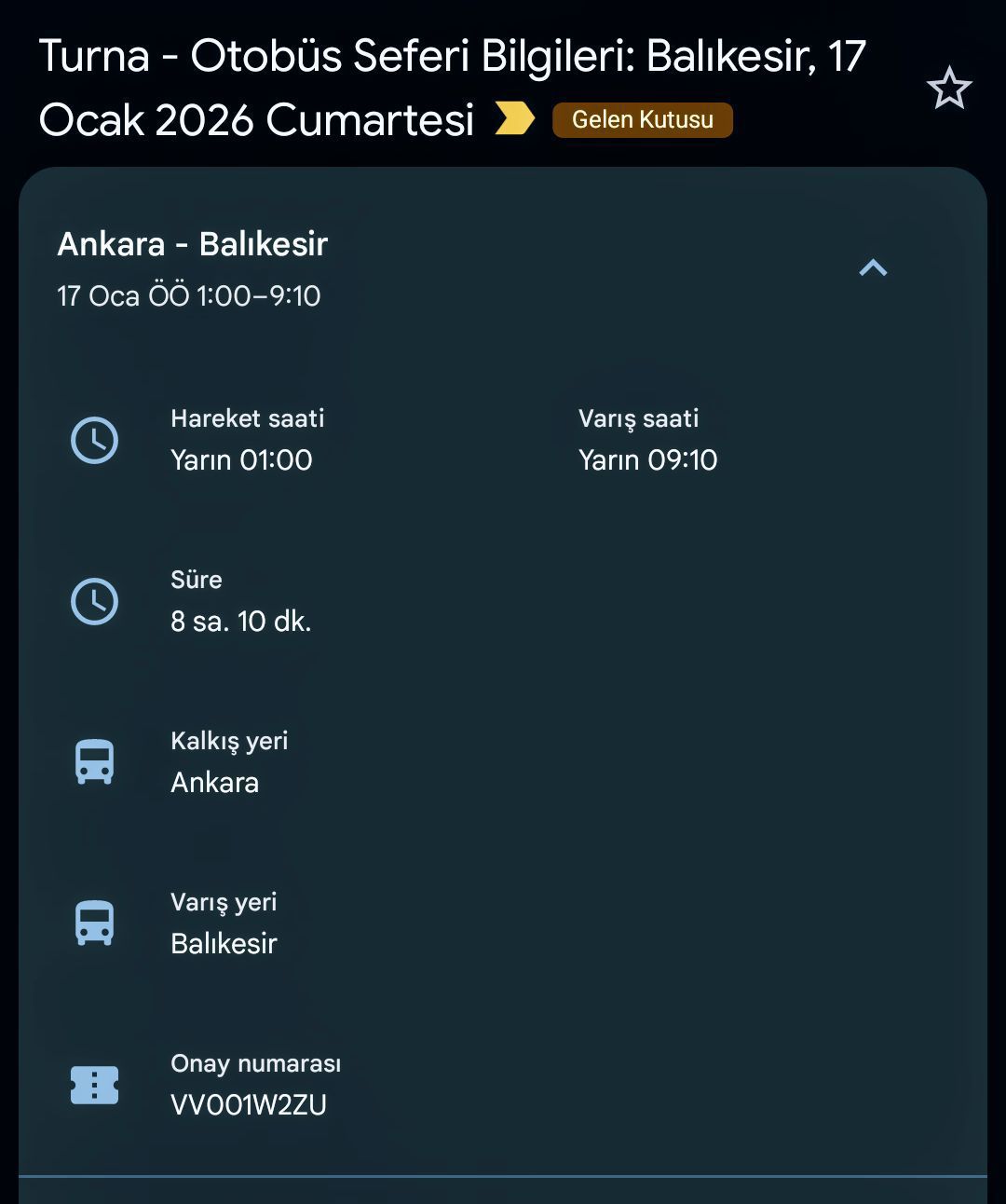Tap arrival time Yarın 09:10

point(647,459)
